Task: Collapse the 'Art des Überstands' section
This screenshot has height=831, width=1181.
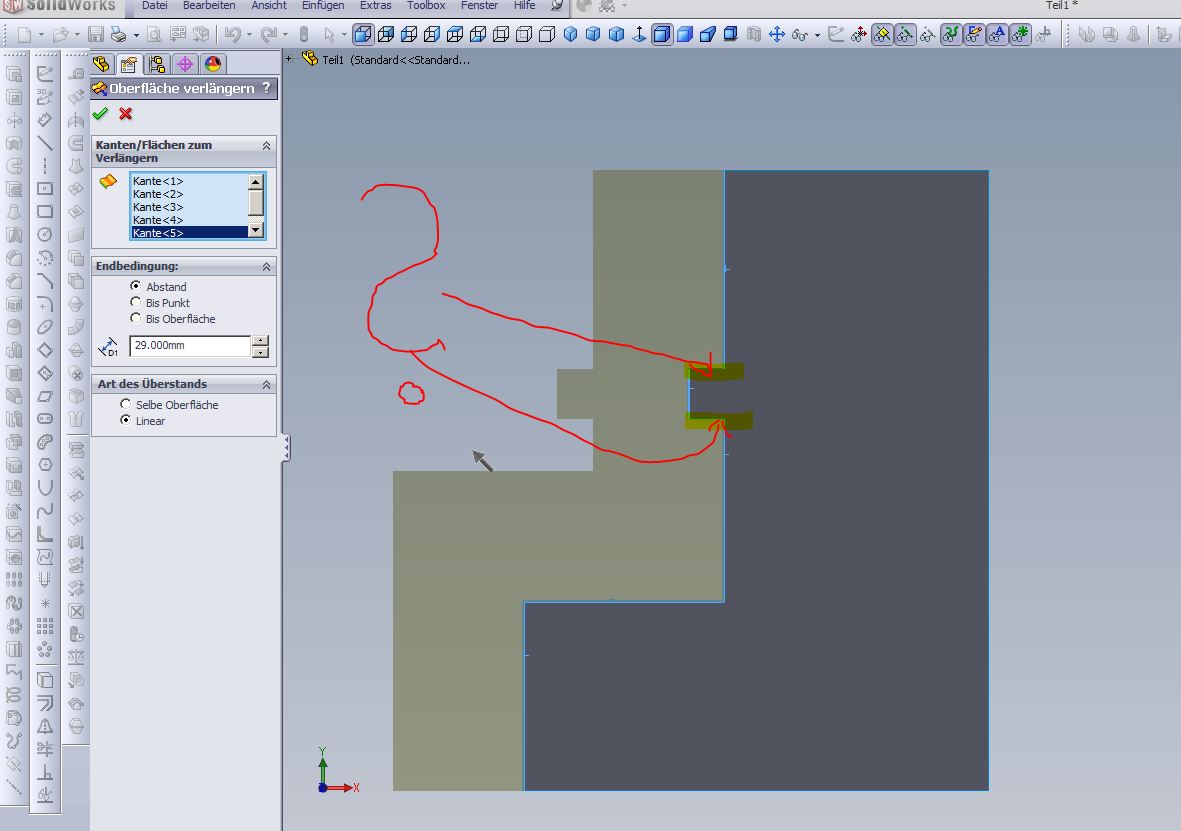Action: click(x=266, y=385)
